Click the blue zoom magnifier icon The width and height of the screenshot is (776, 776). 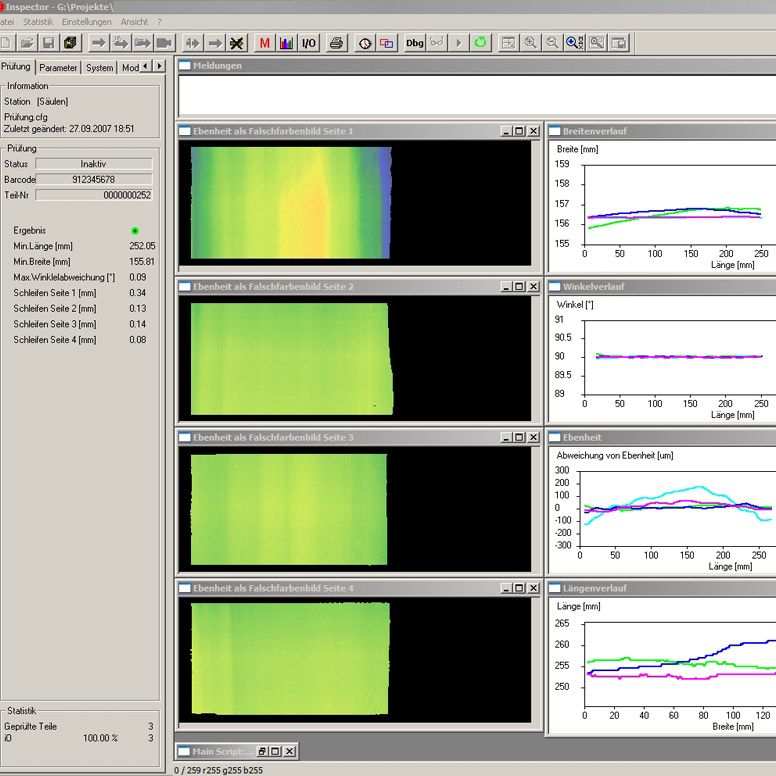[x=575, y=43]
